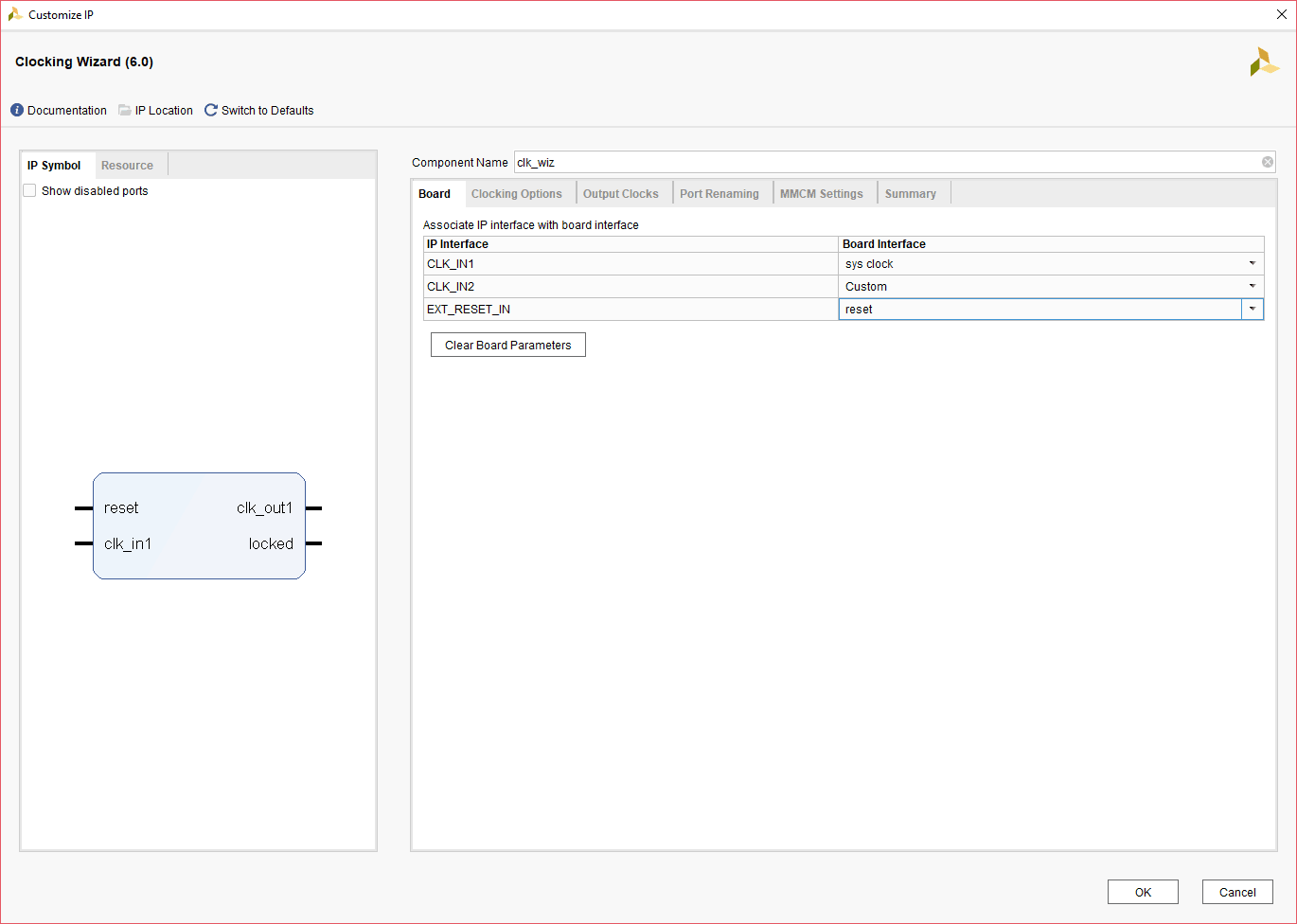Clear the Component Name field icon
Screen dimensions: 1297x924
[x=1268, y=163]
